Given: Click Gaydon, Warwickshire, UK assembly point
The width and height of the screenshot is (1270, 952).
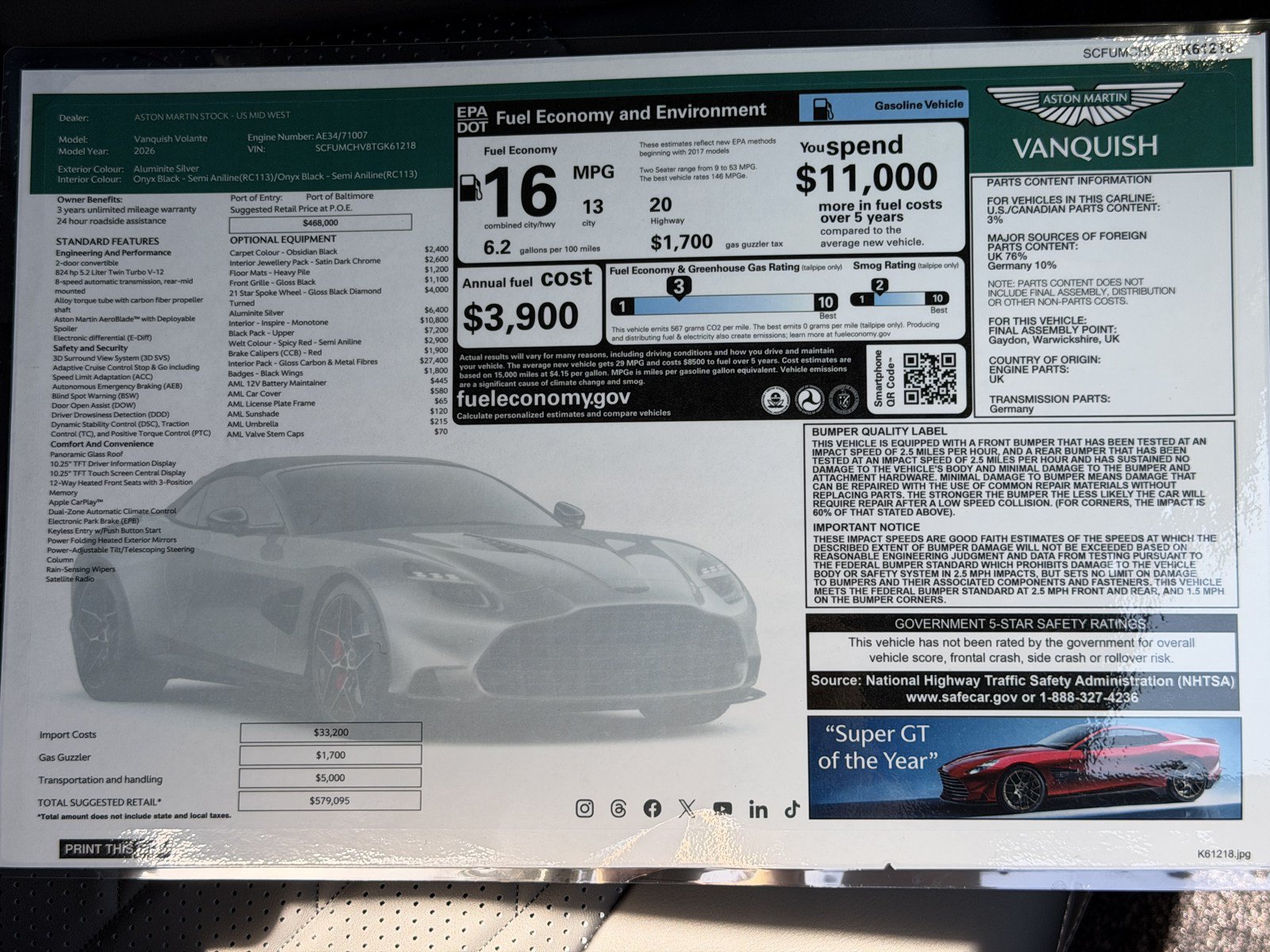Looking at the screenshot, I should [x=1054, y=340].
